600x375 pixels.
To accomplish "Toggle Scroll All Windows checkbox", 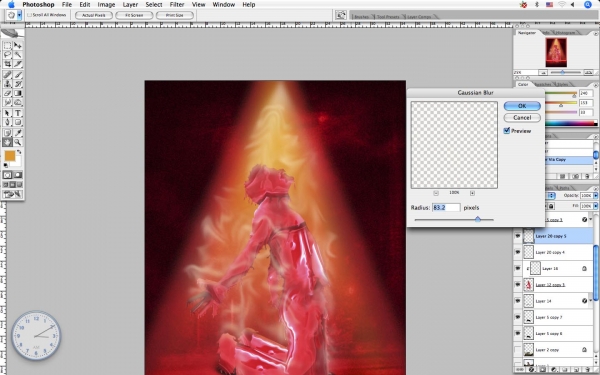I will click(x=29, y=15).
